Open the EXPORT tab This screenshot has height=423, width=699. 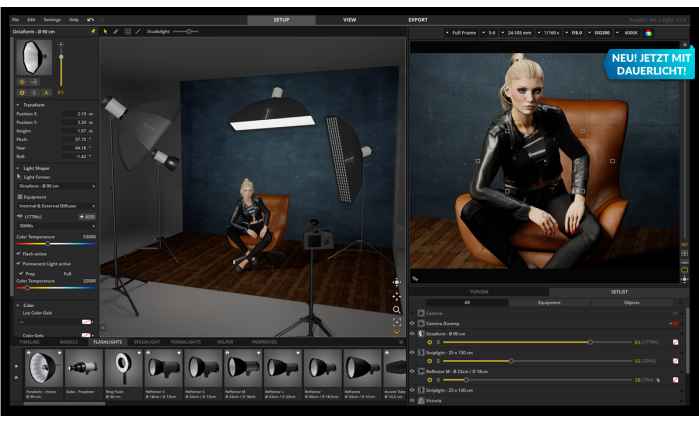(x=417, y=19)
